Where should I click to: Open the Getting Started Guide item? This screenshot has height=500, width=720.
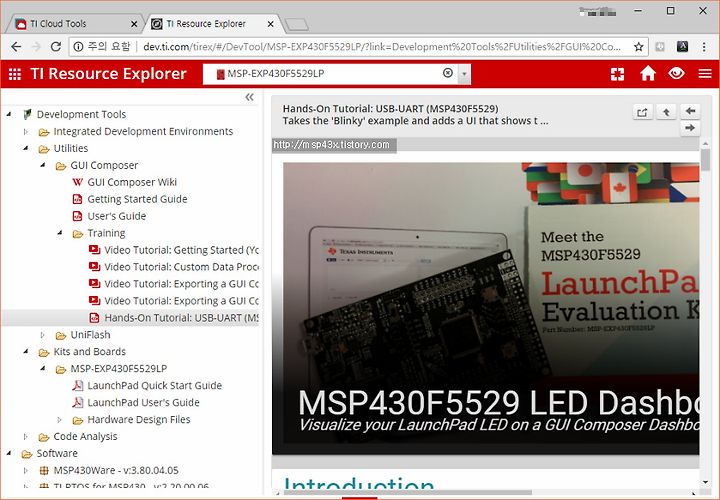(137, 199)
